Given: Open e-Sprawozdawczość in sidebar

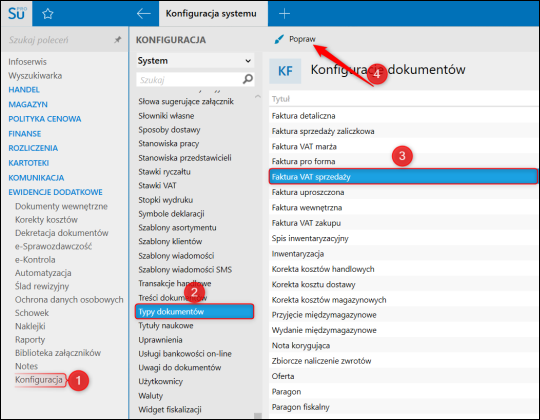Looking at the screenshot, I should coord(53,246).
